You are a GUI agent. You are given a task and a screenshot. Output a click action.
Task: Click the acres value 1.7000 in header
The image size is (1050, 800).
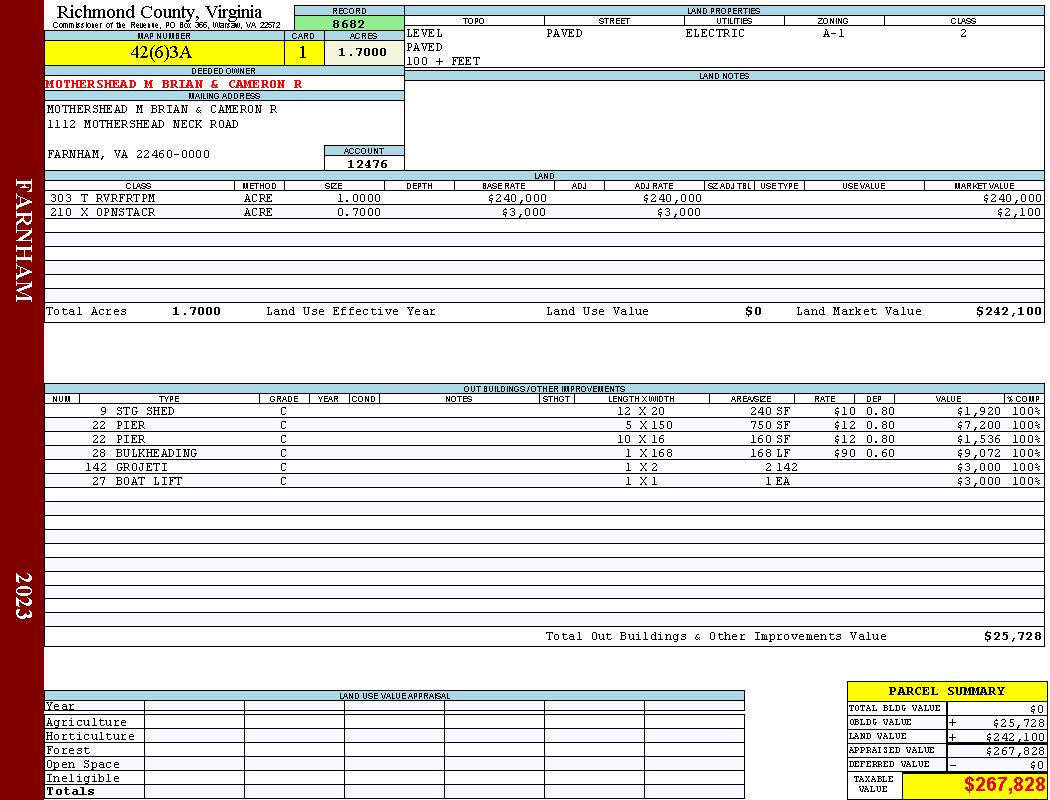pos(364,52)
